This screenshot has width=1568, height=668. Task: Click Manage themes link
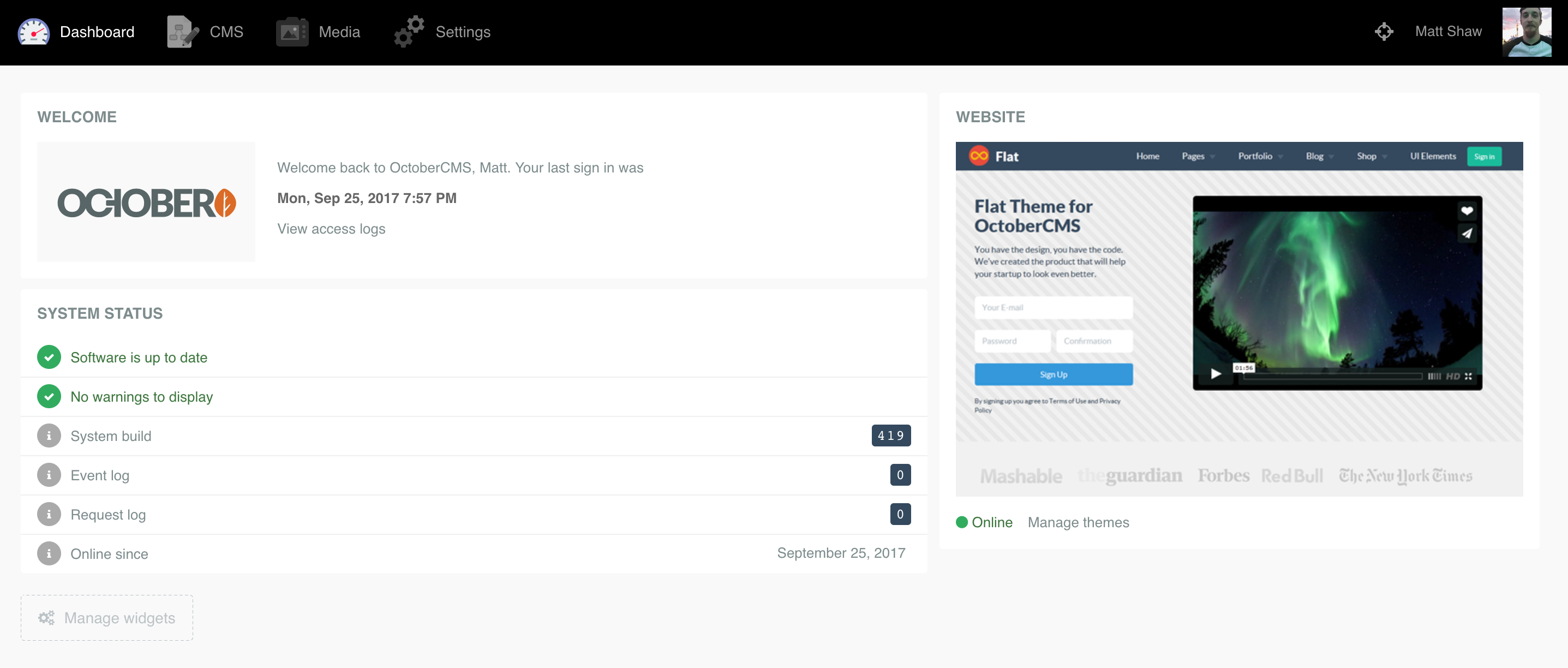1078,522
